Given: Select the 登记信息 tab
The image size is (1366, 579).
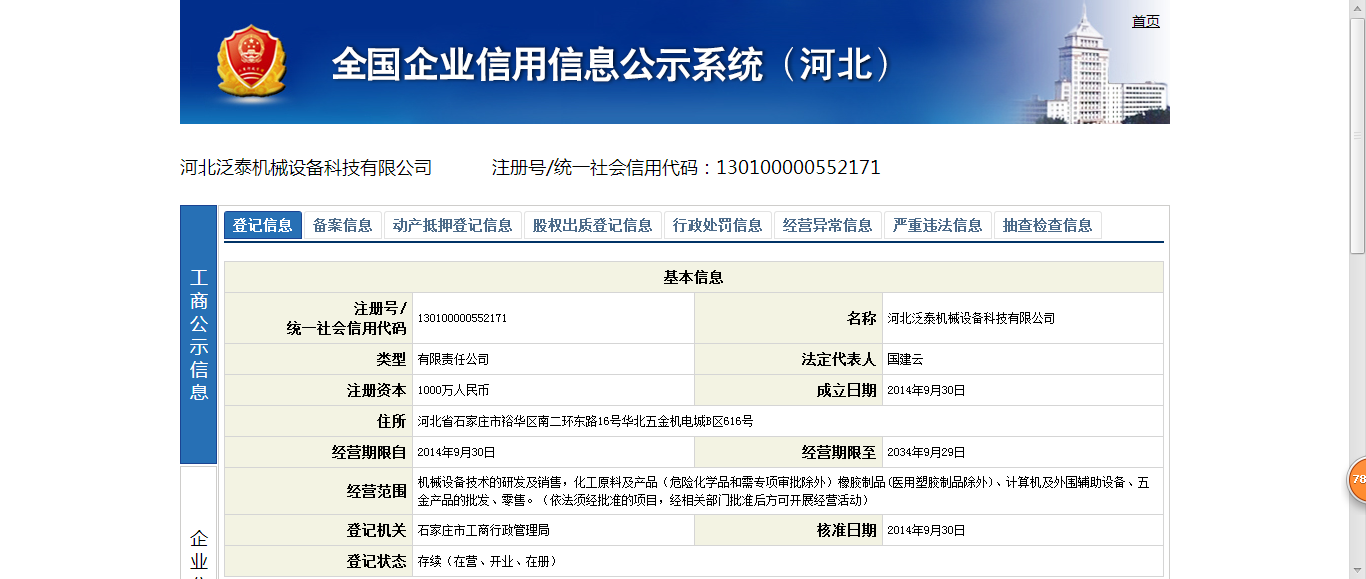Looking at the screenshot, I should coord(262,225).
